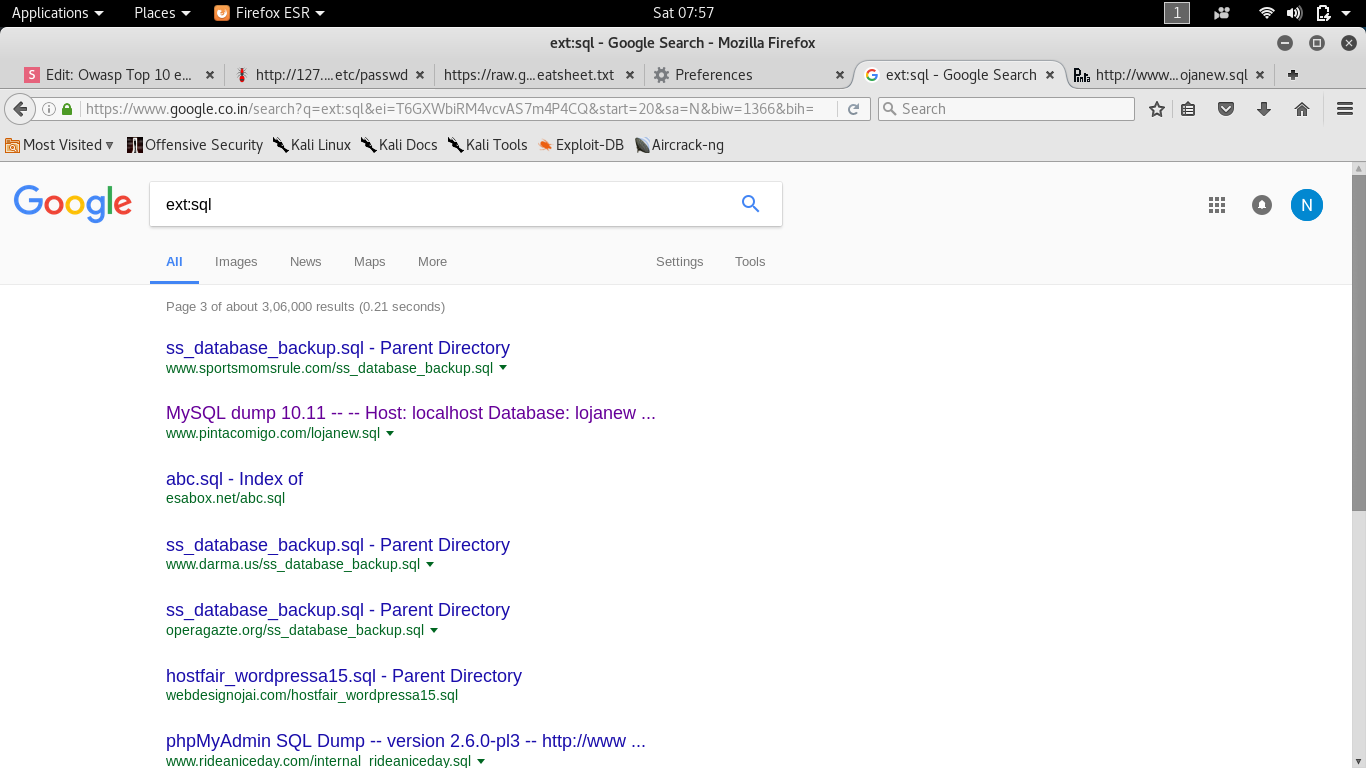Open Firefox ESR application menu
Image resolution: width=1366 pixels, height=768 pixels.
coord(270,13)
